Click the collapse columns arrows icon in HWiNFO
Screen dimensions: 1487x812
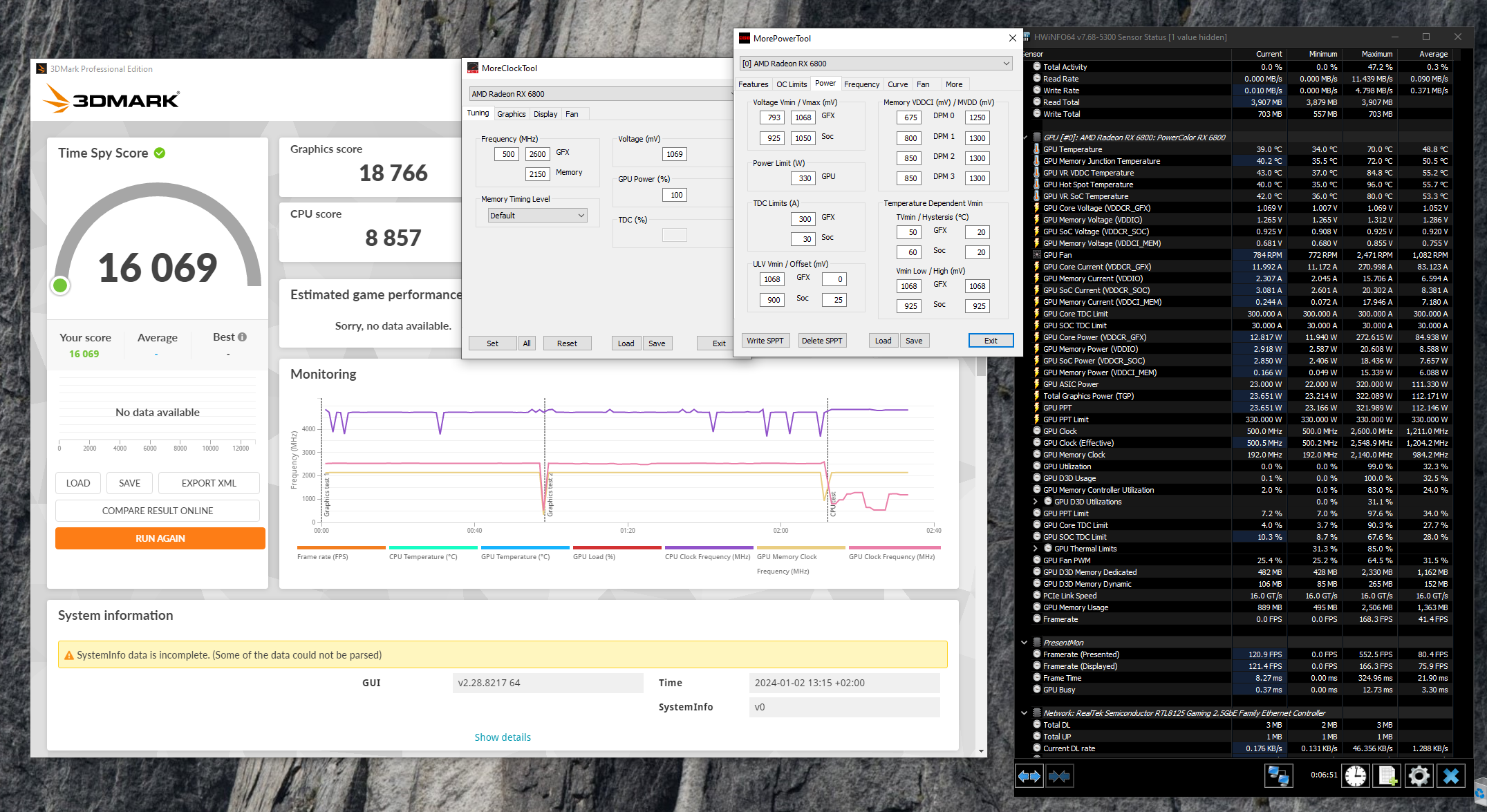pyautogui.click(x=1059, y=776)
